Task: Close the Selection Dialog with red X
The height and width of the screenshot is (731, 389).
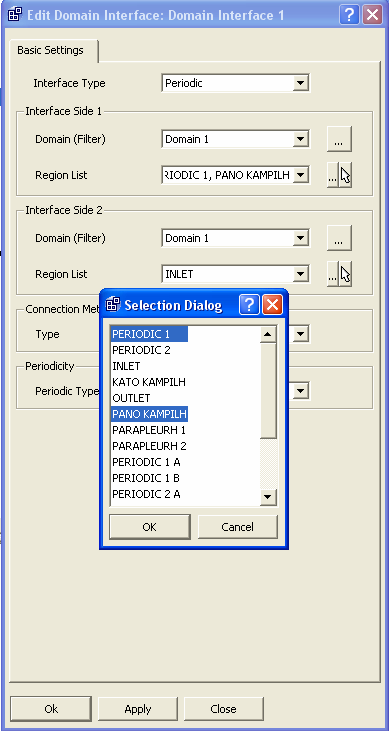Action: pyautogui.click(x=272, y=305)
